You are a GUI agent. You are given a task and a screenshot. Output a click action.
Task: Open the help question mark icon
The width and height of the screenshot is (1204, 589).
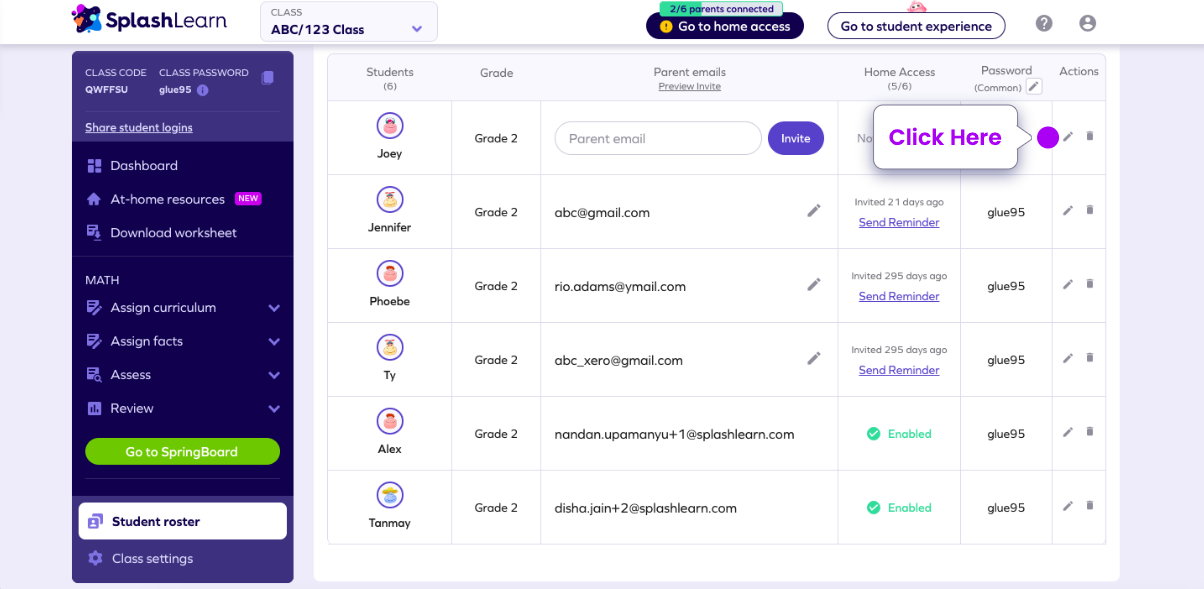1043,22
